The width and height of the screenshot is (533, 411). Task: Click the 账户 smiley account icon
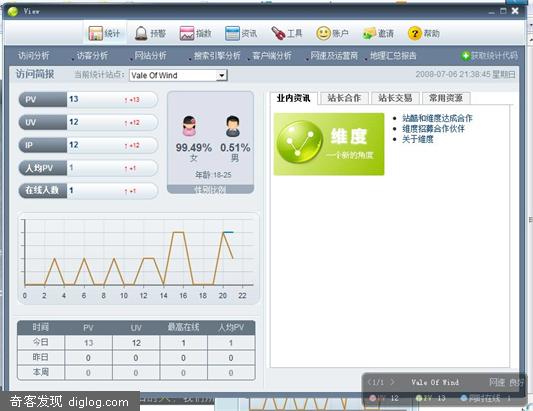point(323,33)
